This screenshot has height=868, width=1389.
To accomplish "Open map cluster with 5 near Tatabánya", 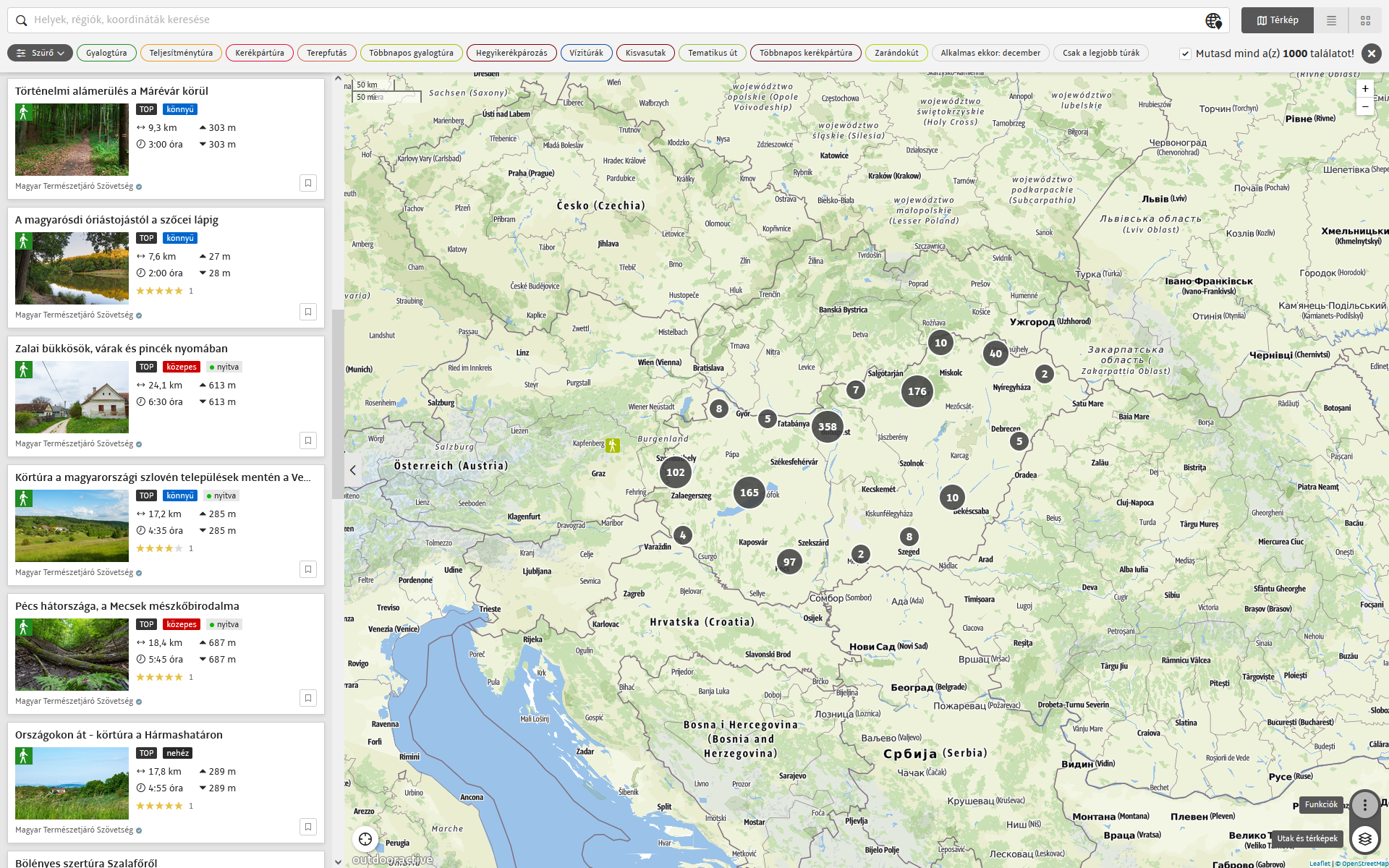I will (768, 419).
